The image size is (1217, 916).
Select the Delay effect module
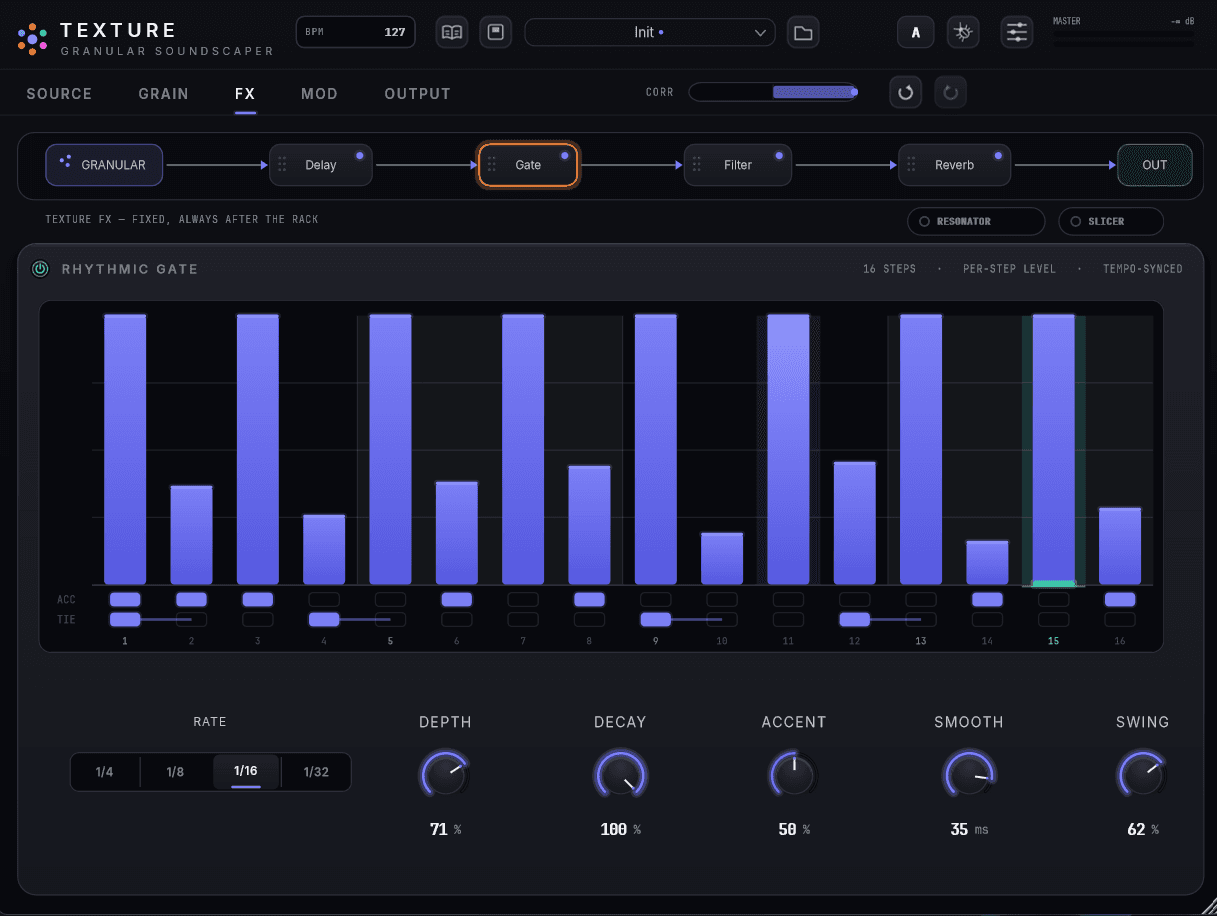[x=321, y=165]
